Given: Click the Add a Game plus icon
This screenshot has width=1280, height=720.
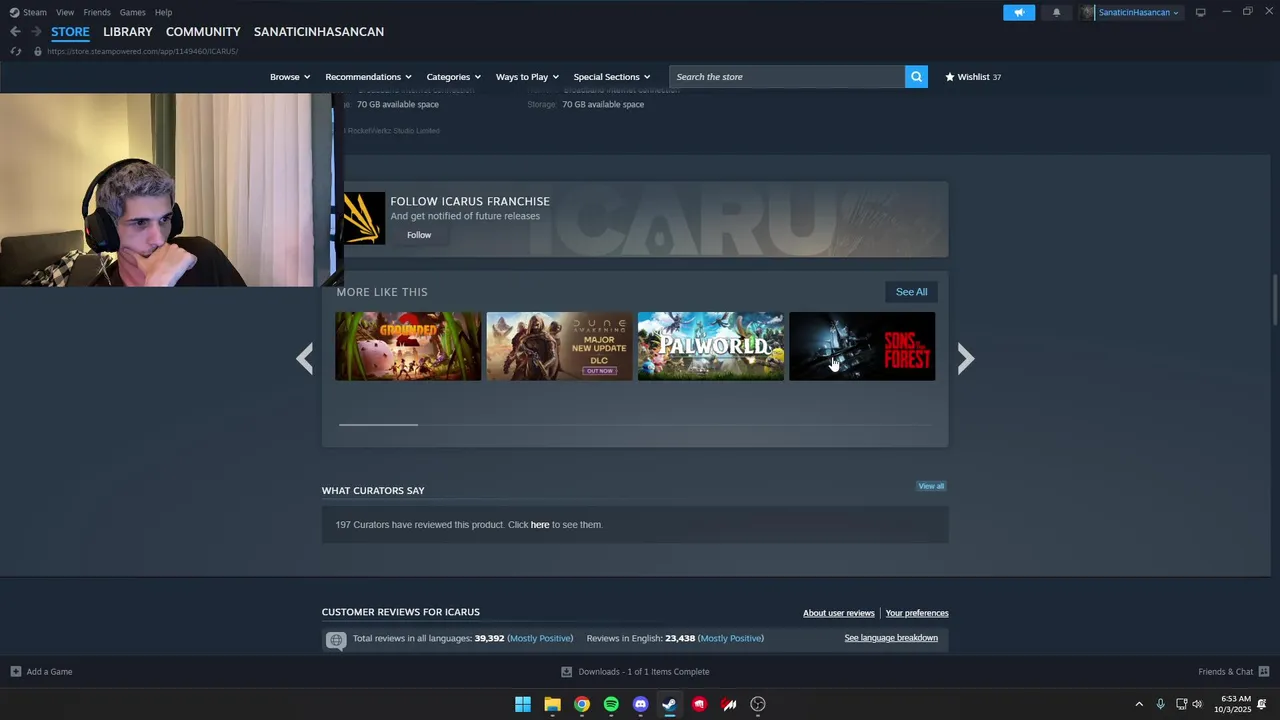Looking at the screenshot, I should pyautogui.click(x=15, y=672).
